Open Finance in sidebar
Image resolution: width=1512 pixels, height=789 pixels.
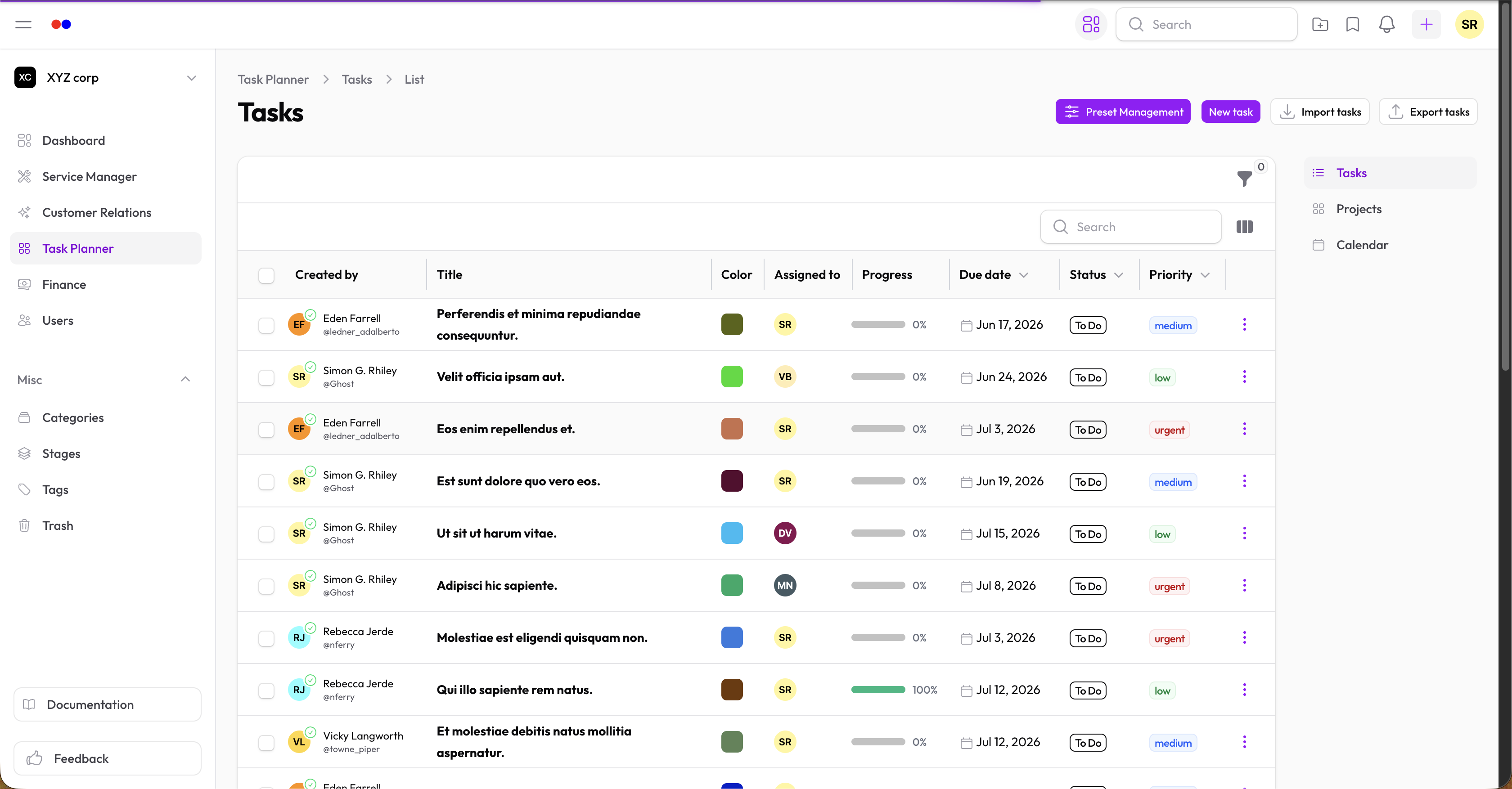click(x=106, y=284)
